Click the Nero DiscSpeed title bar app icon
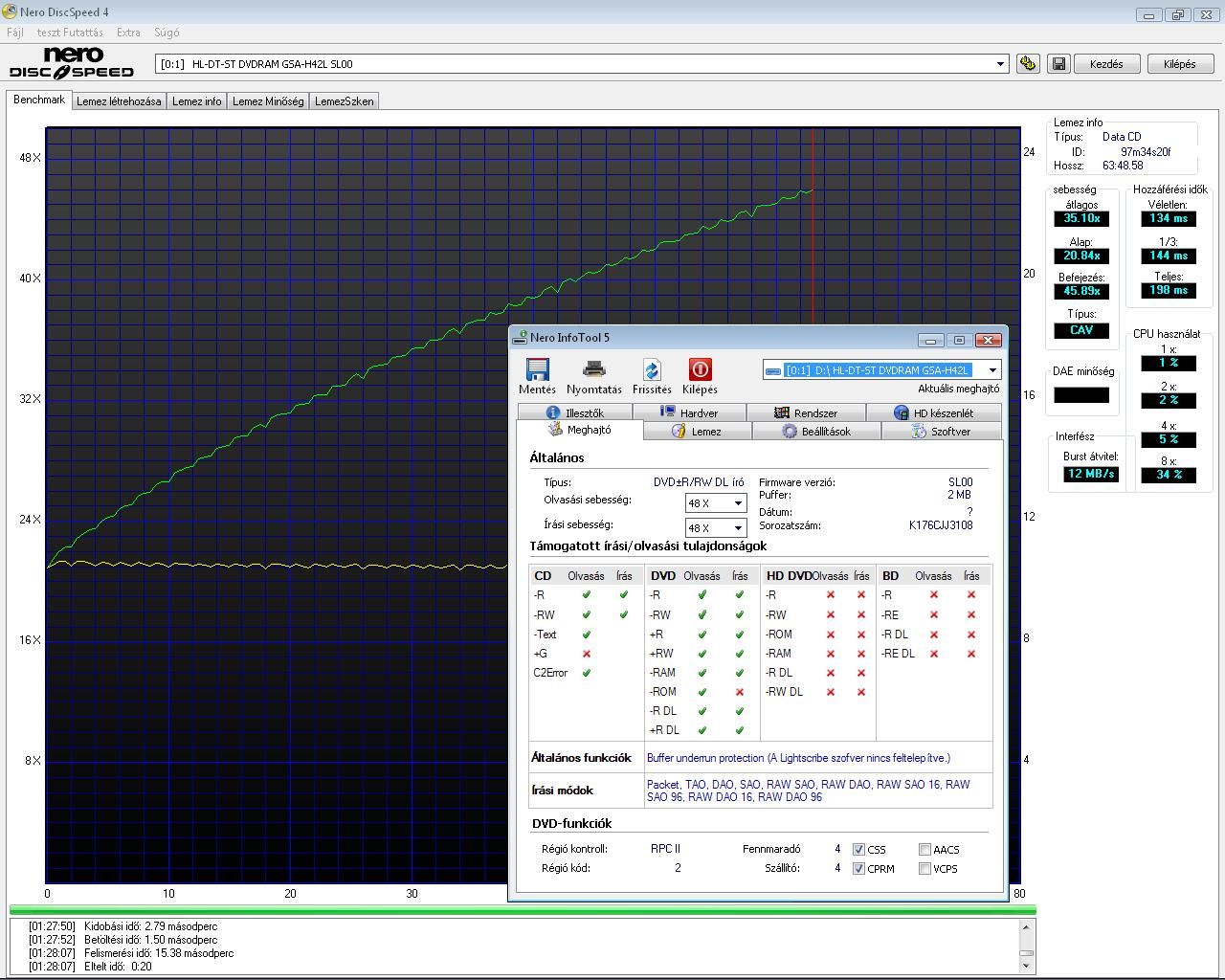Viewport: 1225px width, 980px height. point(10,11)
